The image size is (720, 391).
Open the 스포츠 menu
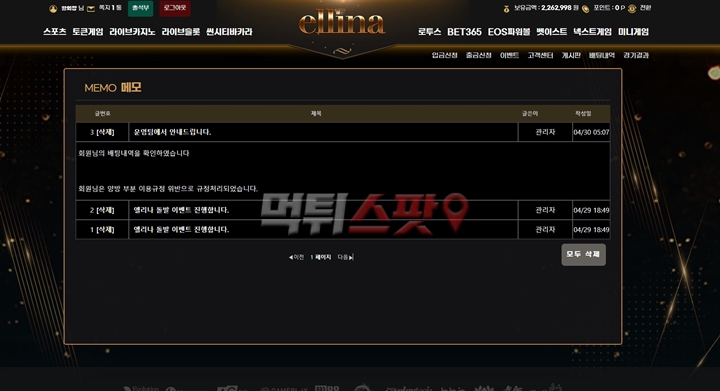point(55,32)
